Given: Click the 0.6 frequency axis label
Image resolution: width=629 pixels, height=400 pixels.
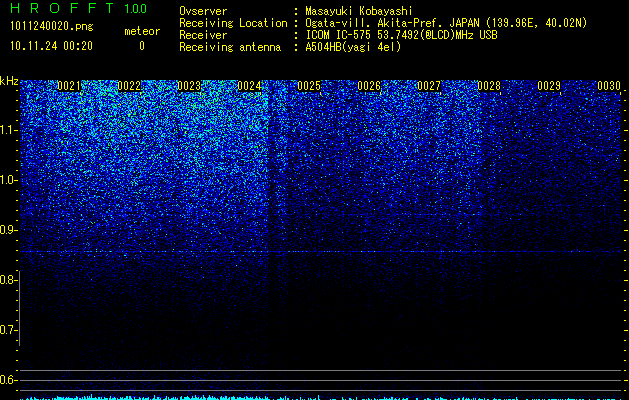Looking at the screenshot, I should click(7, 380).
